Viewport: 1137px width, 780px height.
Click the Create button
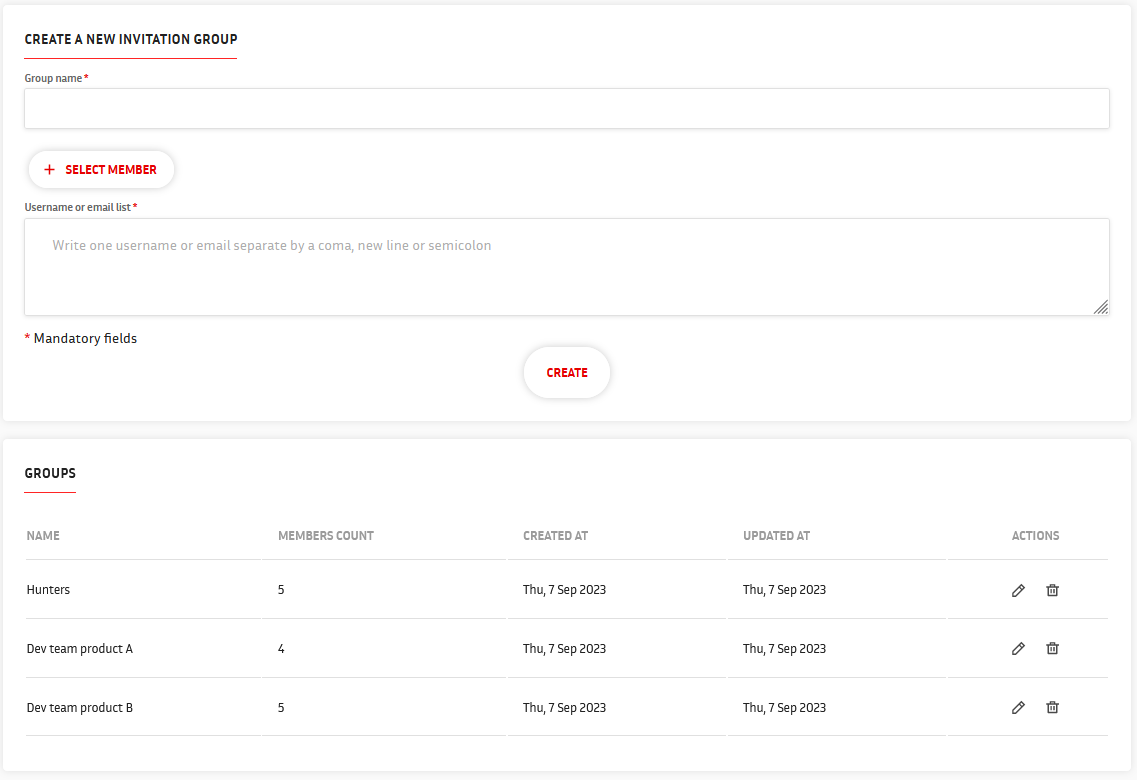[x=567, y=373]
